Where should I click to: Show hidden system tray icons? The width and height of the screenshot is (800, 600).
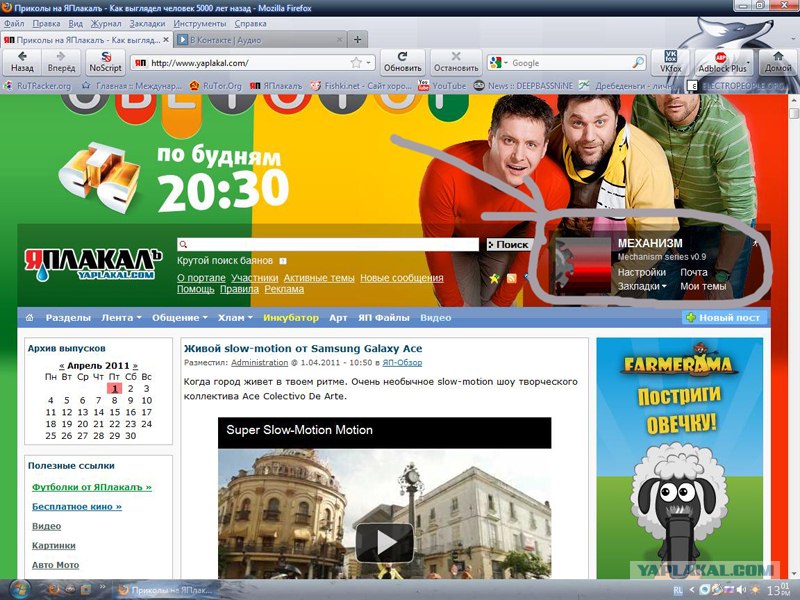point(691,590)
